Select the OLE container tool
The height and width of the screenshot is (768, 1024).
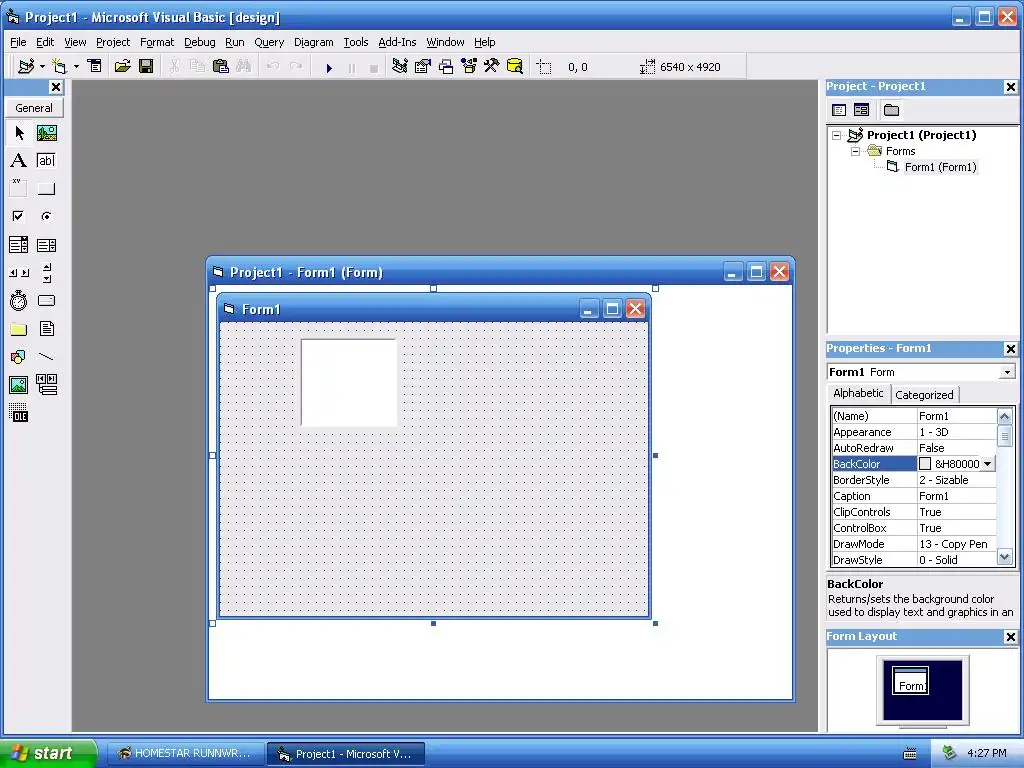click(x=19, y=413)
